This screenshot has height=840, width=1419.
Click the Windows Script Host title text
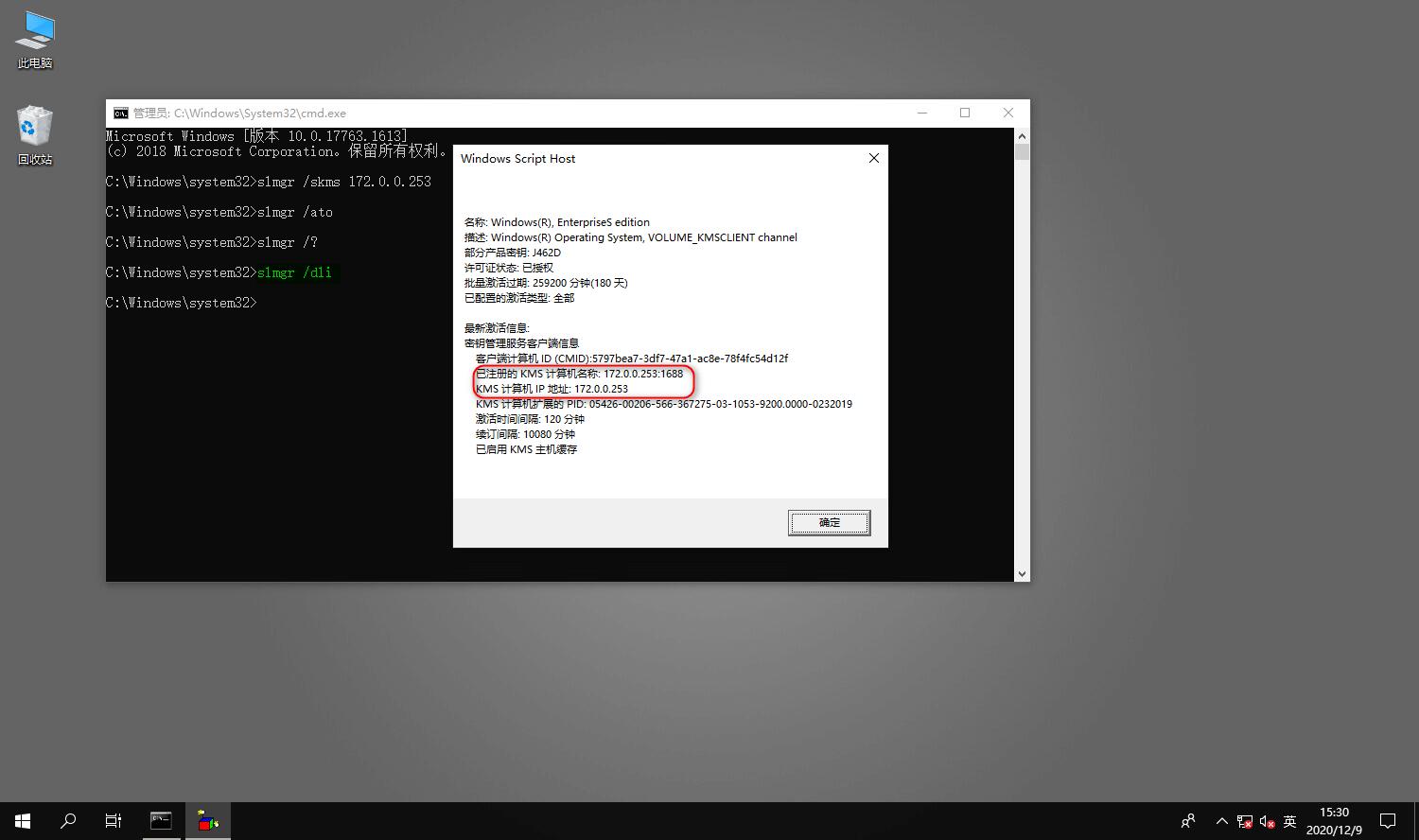517,158
